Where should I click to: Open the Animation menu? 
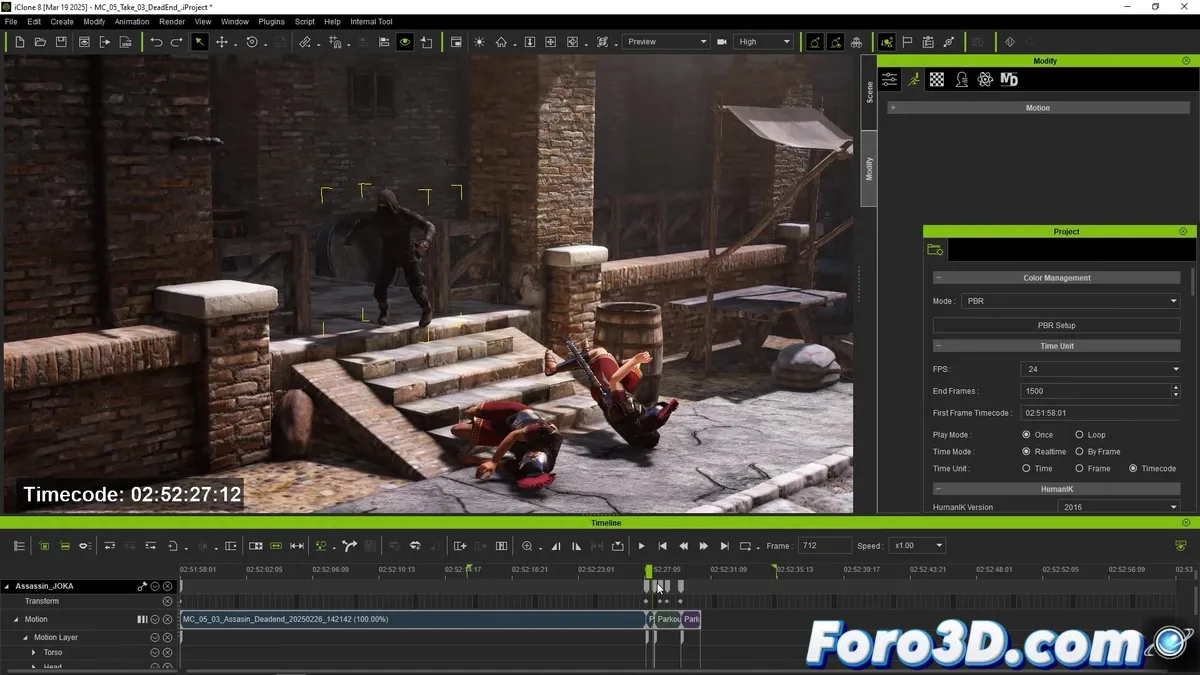coord(132,21)
